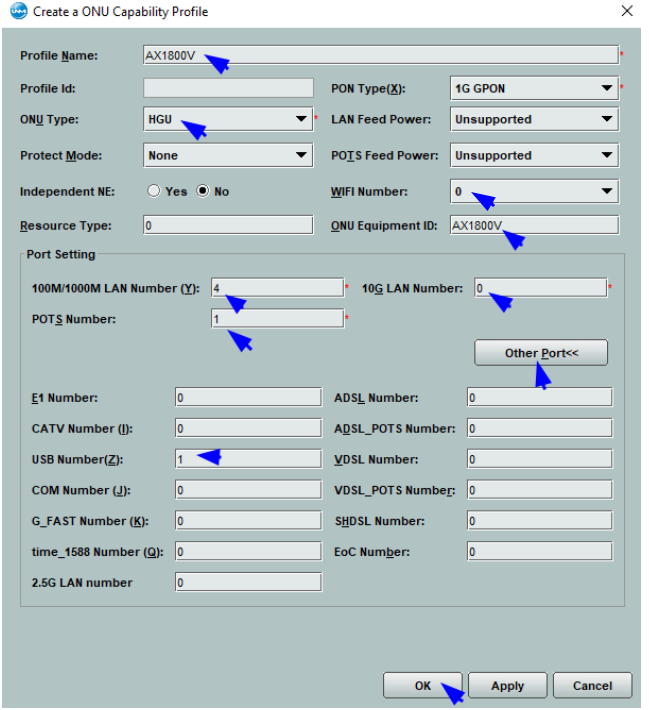Confirm with the OK button
The width and height of the screenshot is (649, 710).
pyautogui.click(x=423, y=685)
